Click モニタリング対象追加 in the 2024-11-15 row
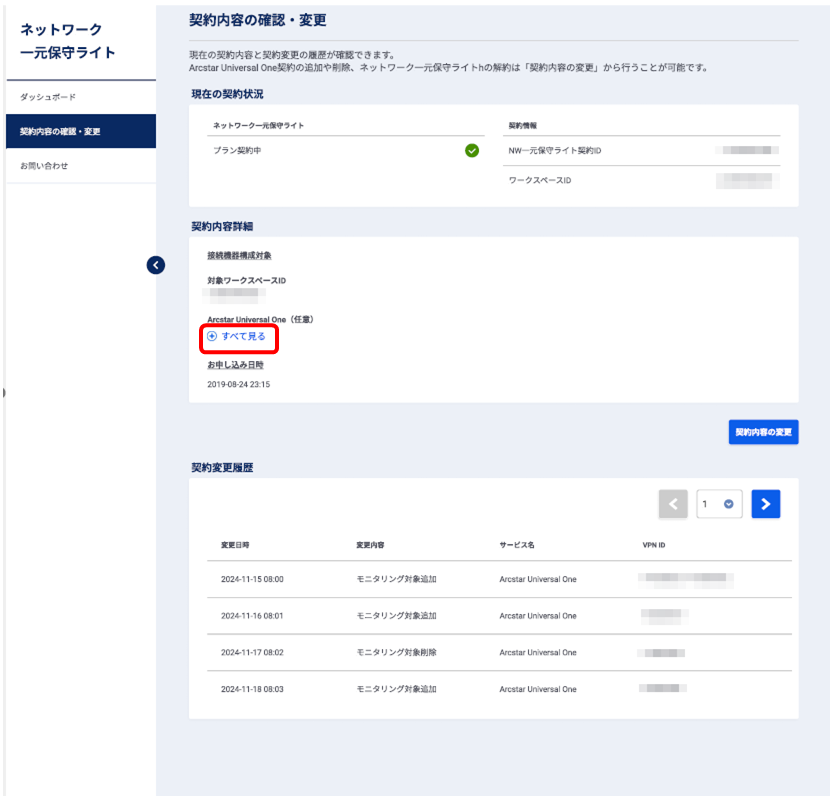 tap(396, 579)
